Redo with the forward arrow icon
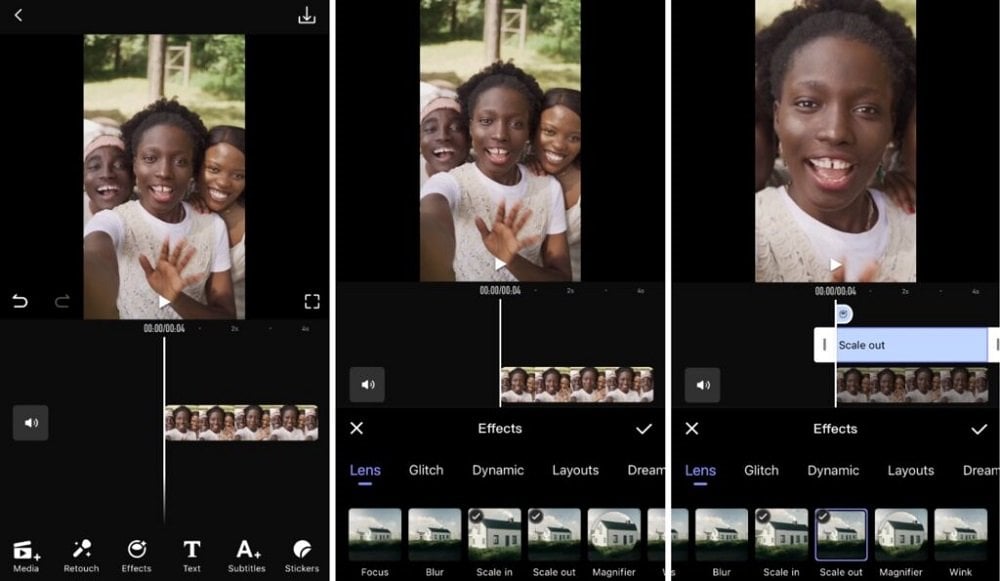 click(62, 301)
